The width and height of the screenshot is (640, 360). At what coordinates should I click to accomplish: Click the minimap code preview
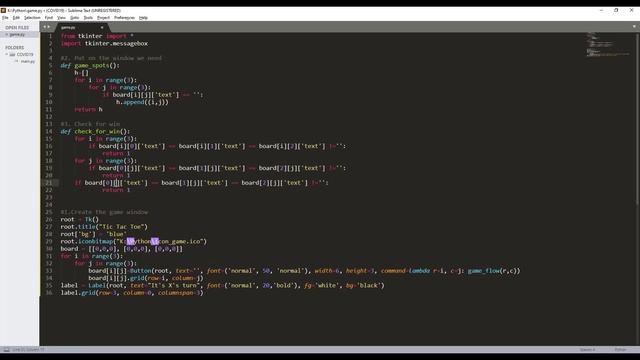pyautogui.click(x=607, y=44)
